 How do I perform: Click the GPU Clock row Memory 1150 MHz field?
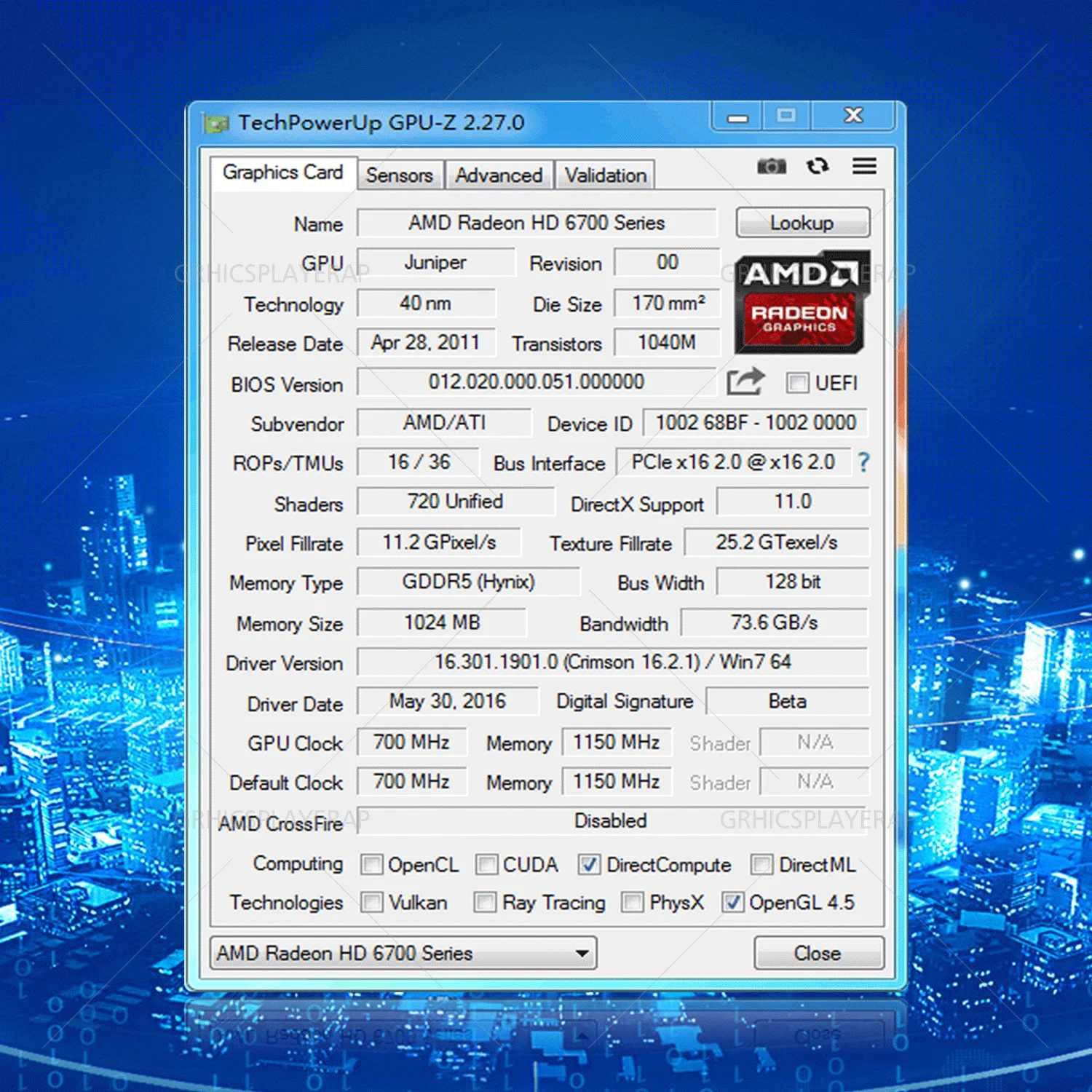click(x=617, y=741)
